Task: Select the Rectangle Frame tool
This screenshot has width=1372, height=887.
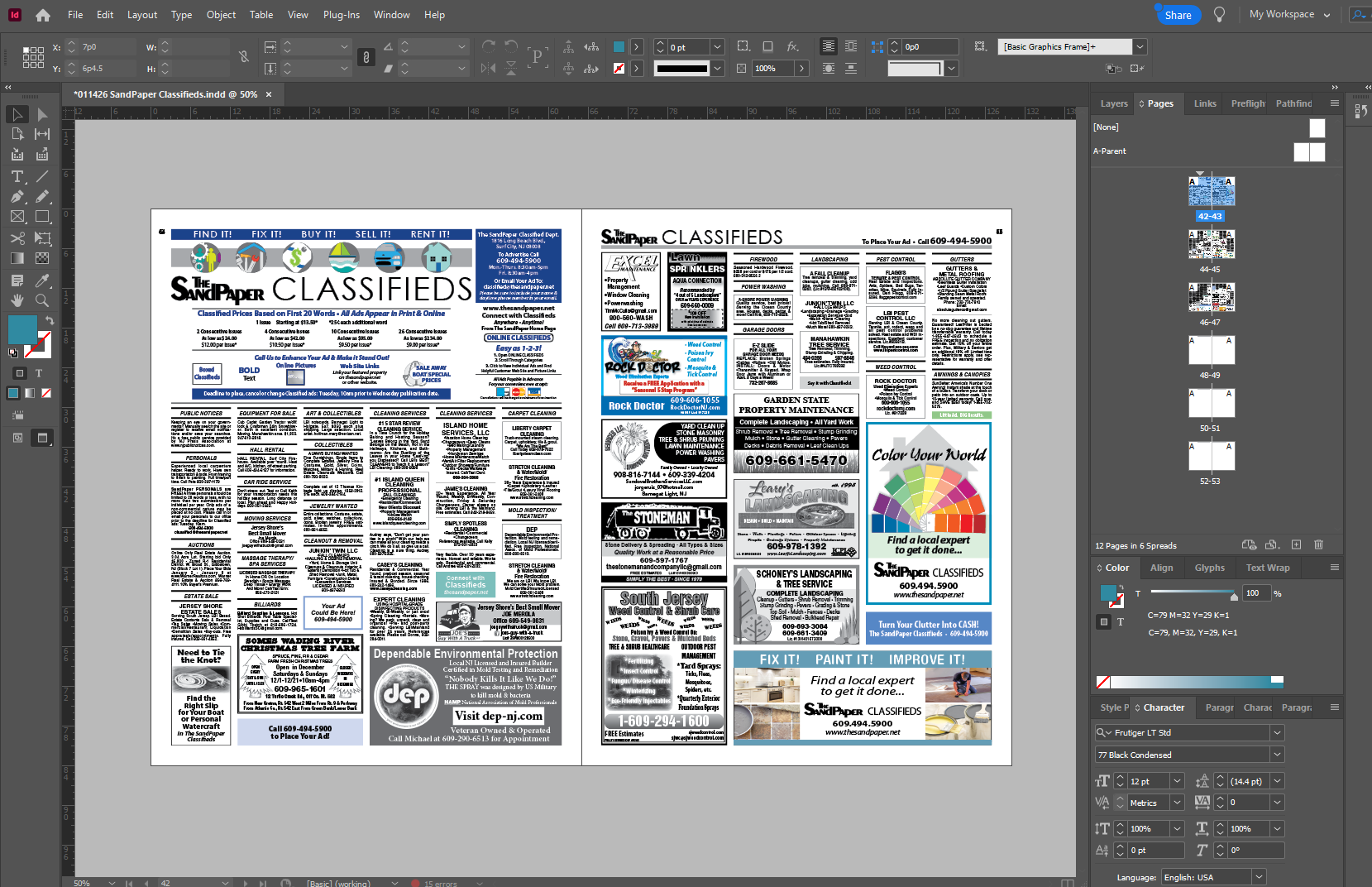Action: (x=17, y=217)
